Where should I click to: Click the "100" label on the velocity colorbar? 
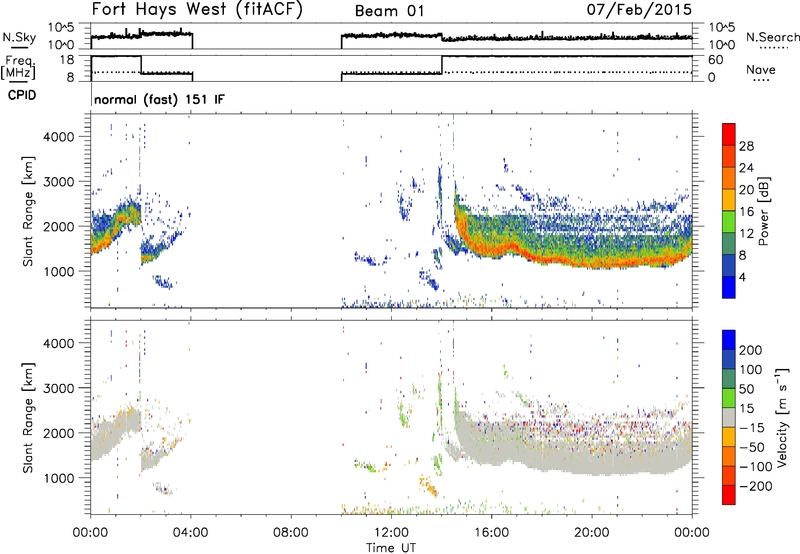(751, 370)
